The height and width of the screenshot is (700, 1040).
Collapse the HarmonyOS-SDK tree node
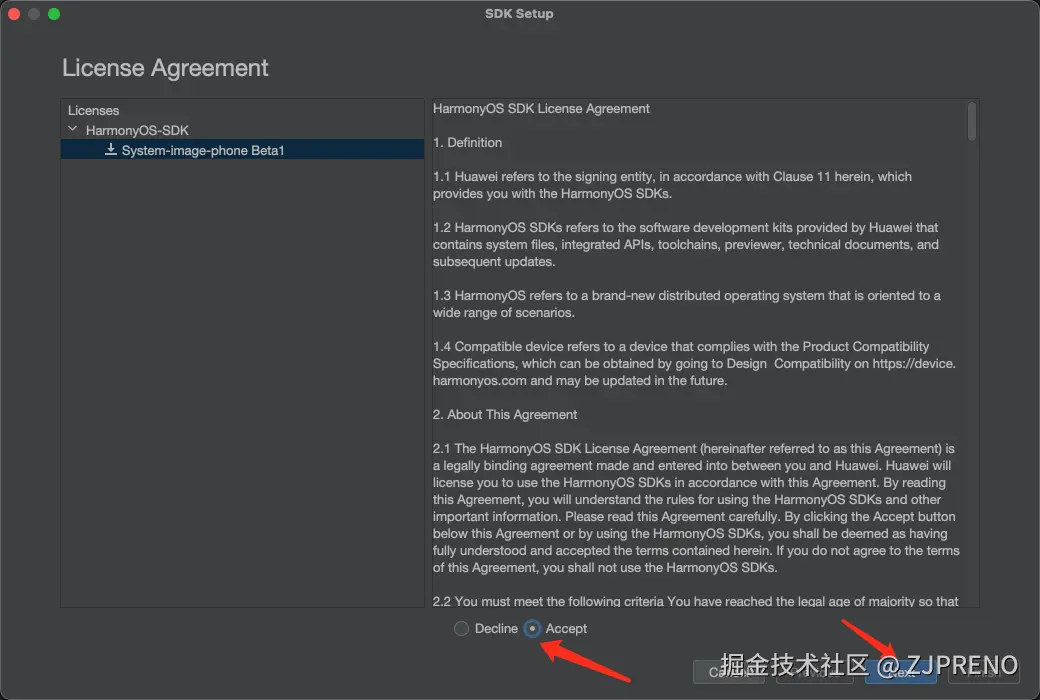click(x=72, y=129)
